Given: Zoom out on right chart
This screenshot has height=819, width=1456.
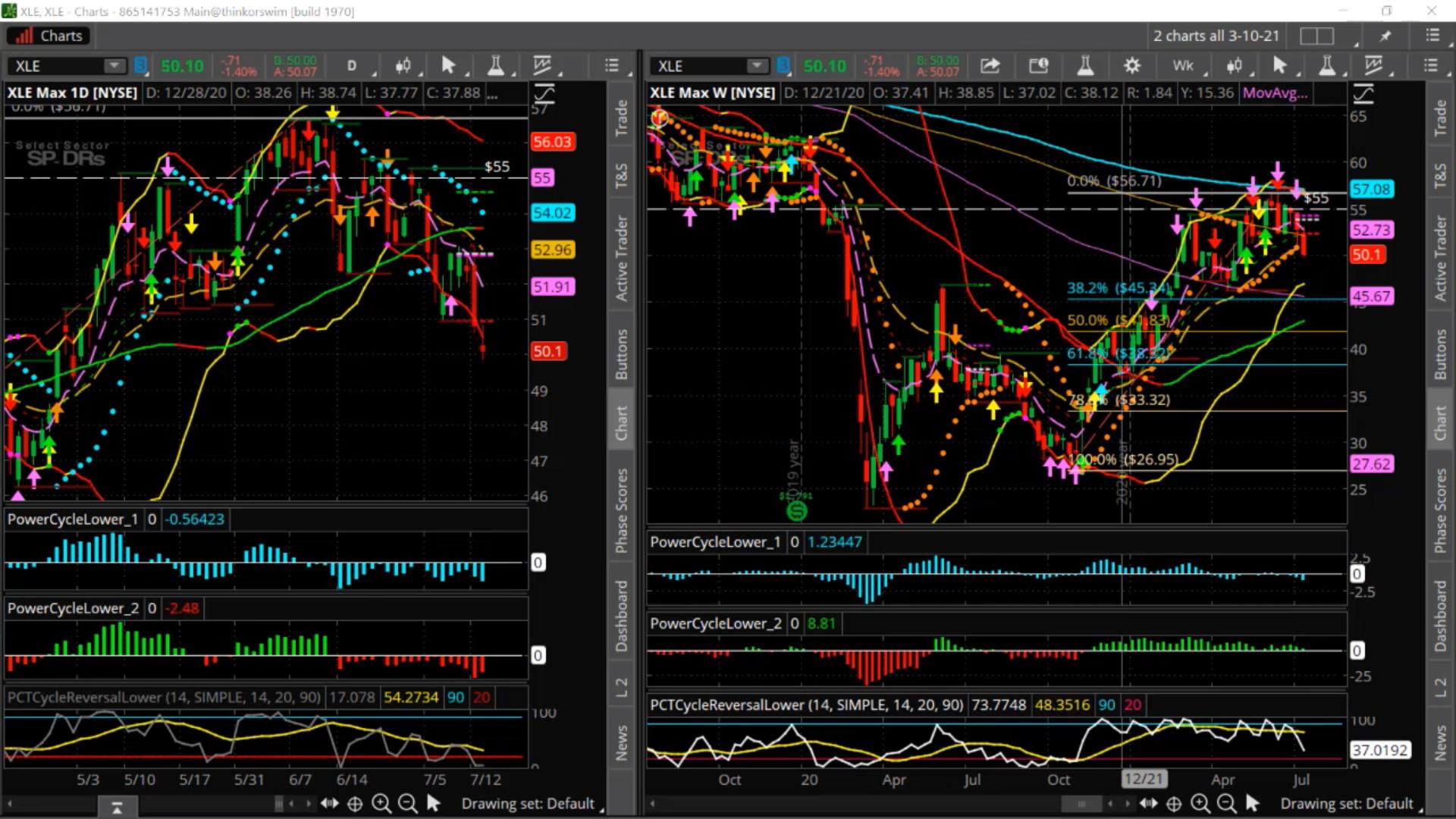Looking at the screenshot, I should click(x=1226, y=803).
